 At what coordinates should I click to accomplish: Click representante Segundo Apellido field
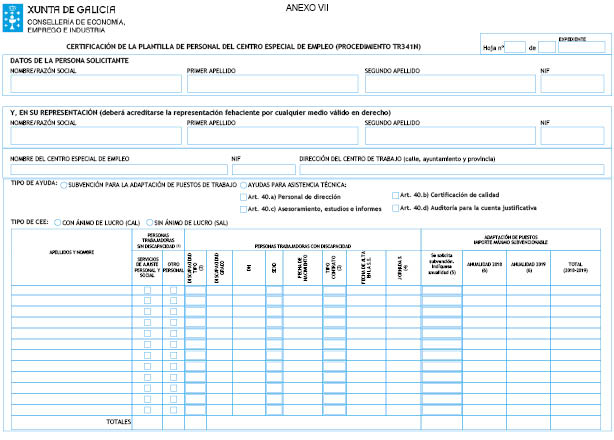(449, 136)
